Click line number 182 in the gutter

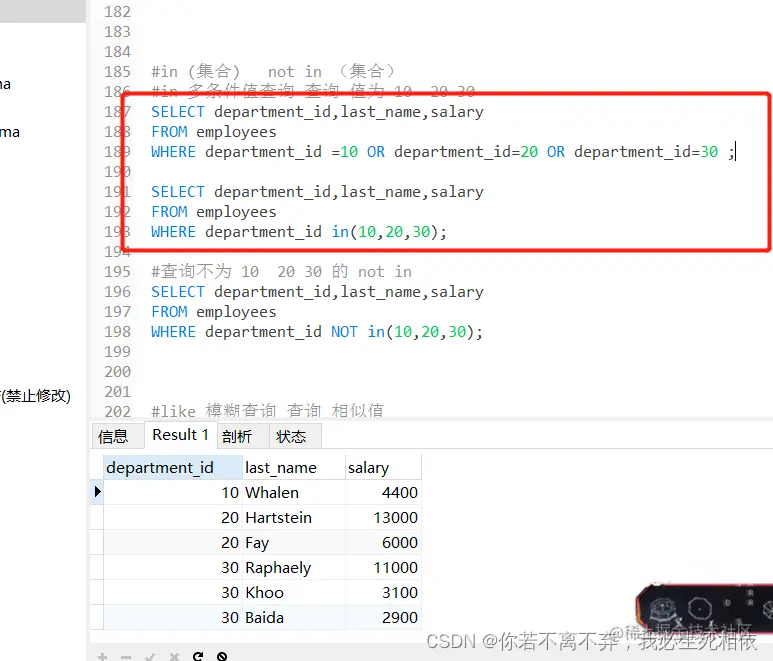pyautogui.click(x=117, y=12)
